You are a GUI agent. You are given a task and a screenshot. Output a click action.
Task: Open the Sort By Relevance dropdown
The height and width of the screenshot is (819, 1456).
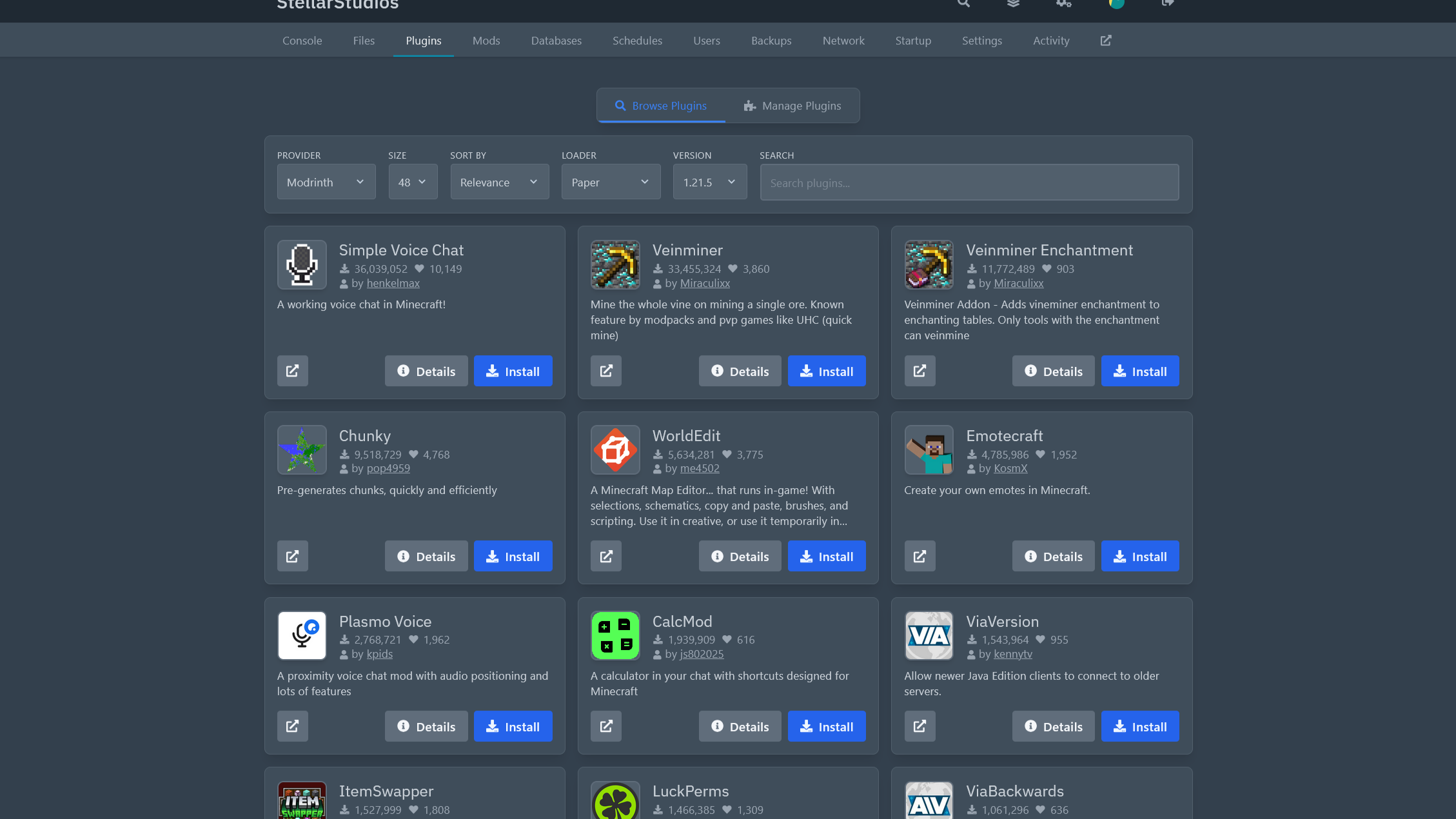point(499,182)
